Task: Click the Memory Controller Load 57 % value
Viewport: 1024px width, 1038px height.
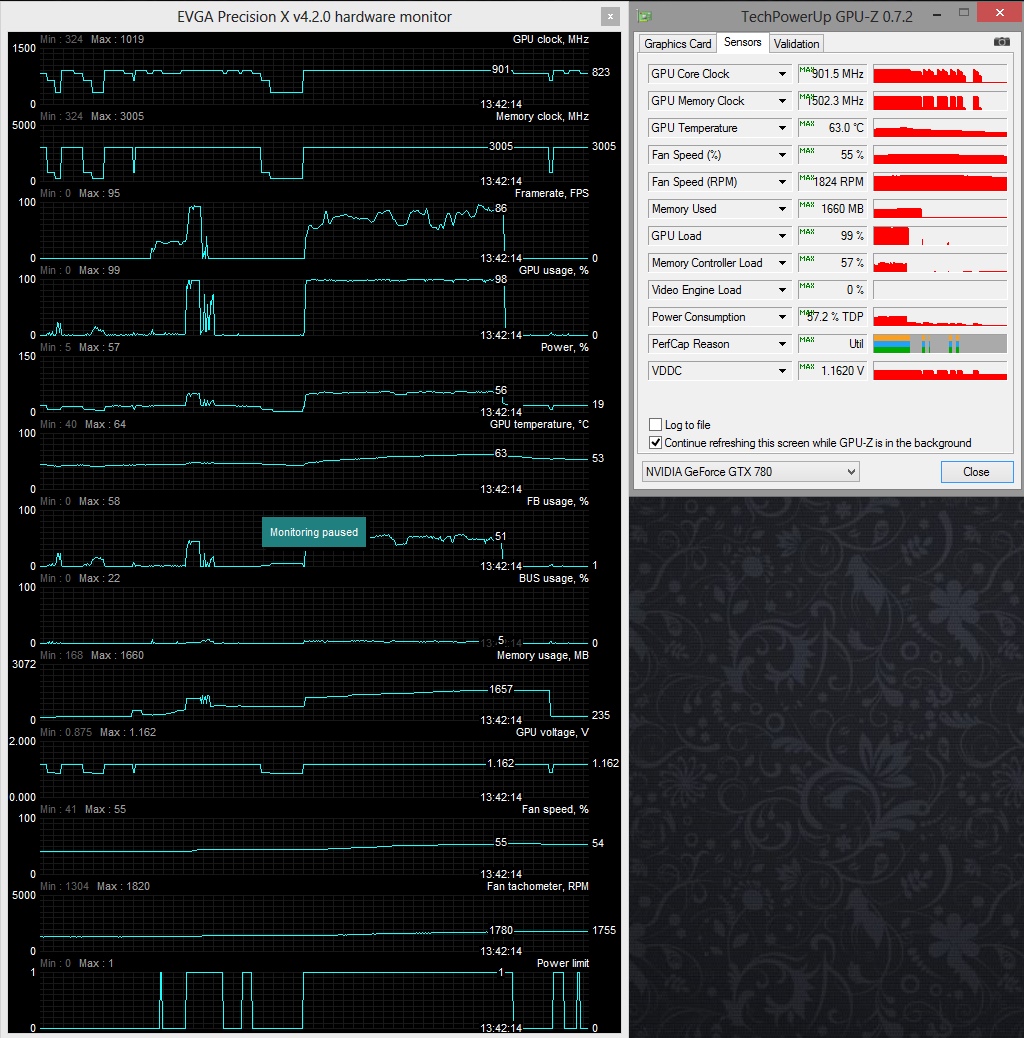Action: (833, 263)
